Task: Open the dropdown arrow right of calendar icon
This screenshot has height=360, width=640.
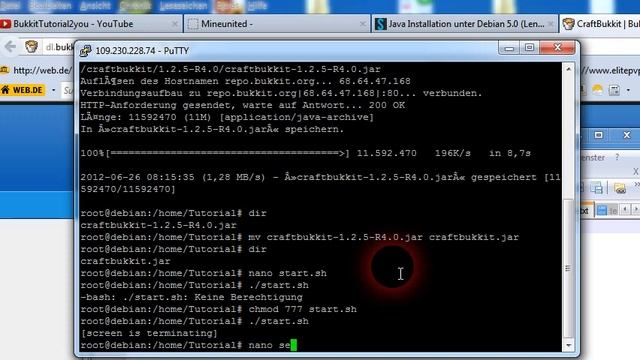Action: (x=628, y=90)
